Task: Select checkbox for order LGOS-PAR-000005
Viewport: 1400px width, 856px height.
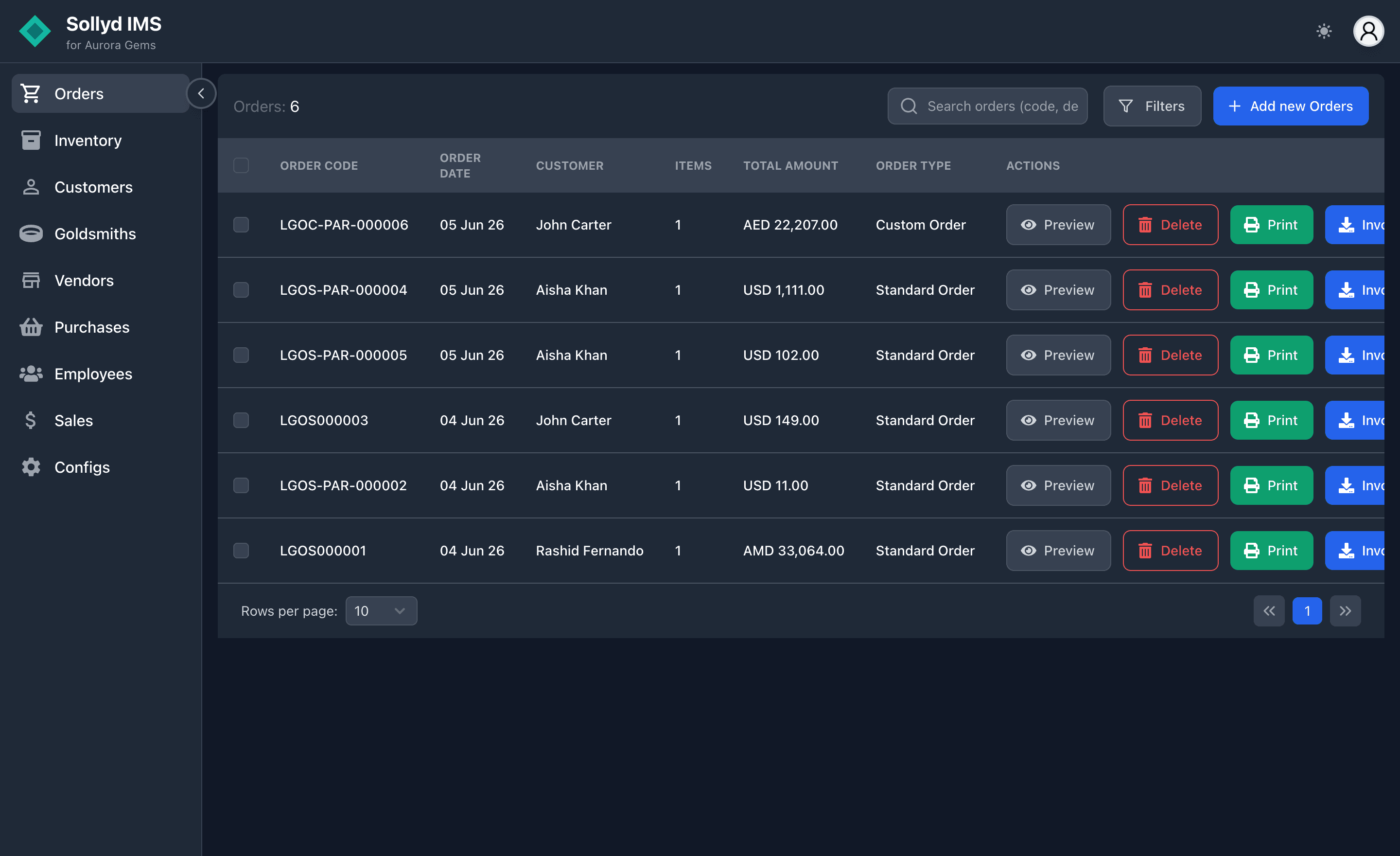Action: pyautogui.click(x=241, y=355)
